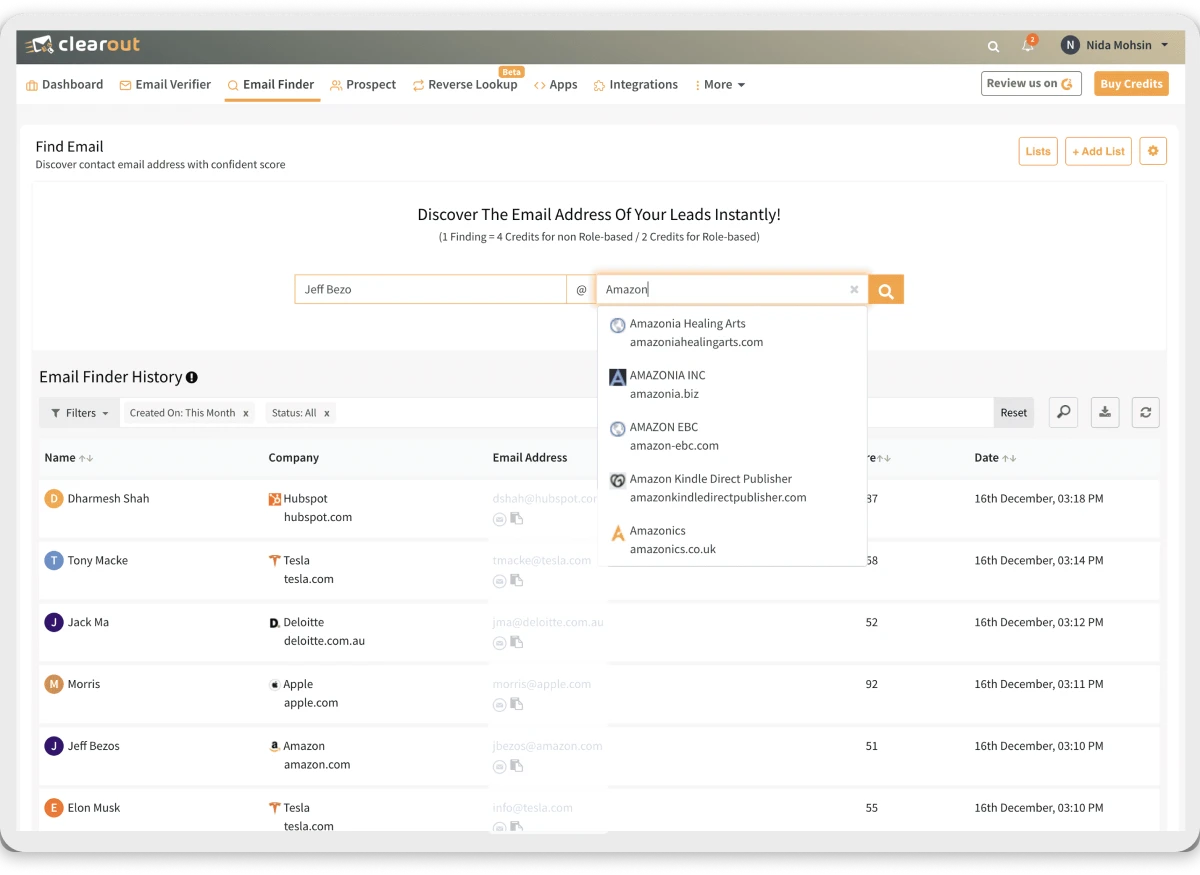This screenshot has width=1200, height=875.
Task: Click the Clearout logo
Action: [83, 45]
